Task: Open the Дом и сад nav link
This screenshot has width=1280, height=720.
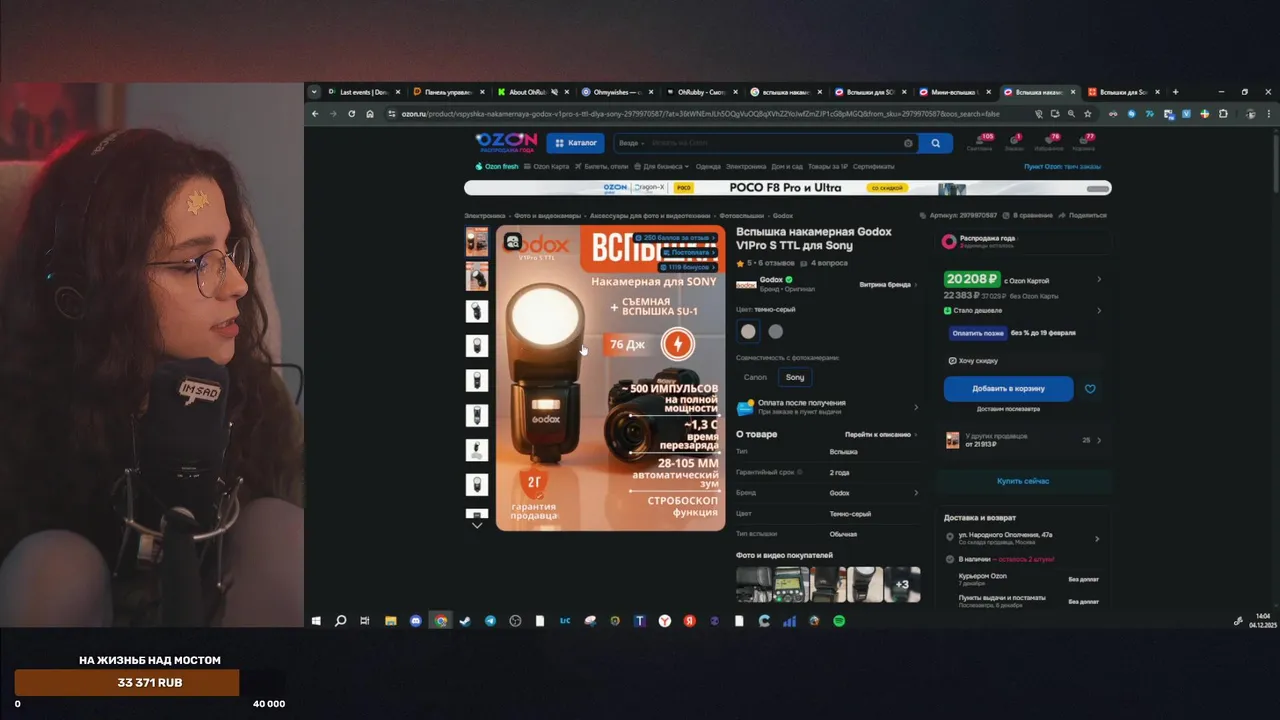Action: coord(787,166)
